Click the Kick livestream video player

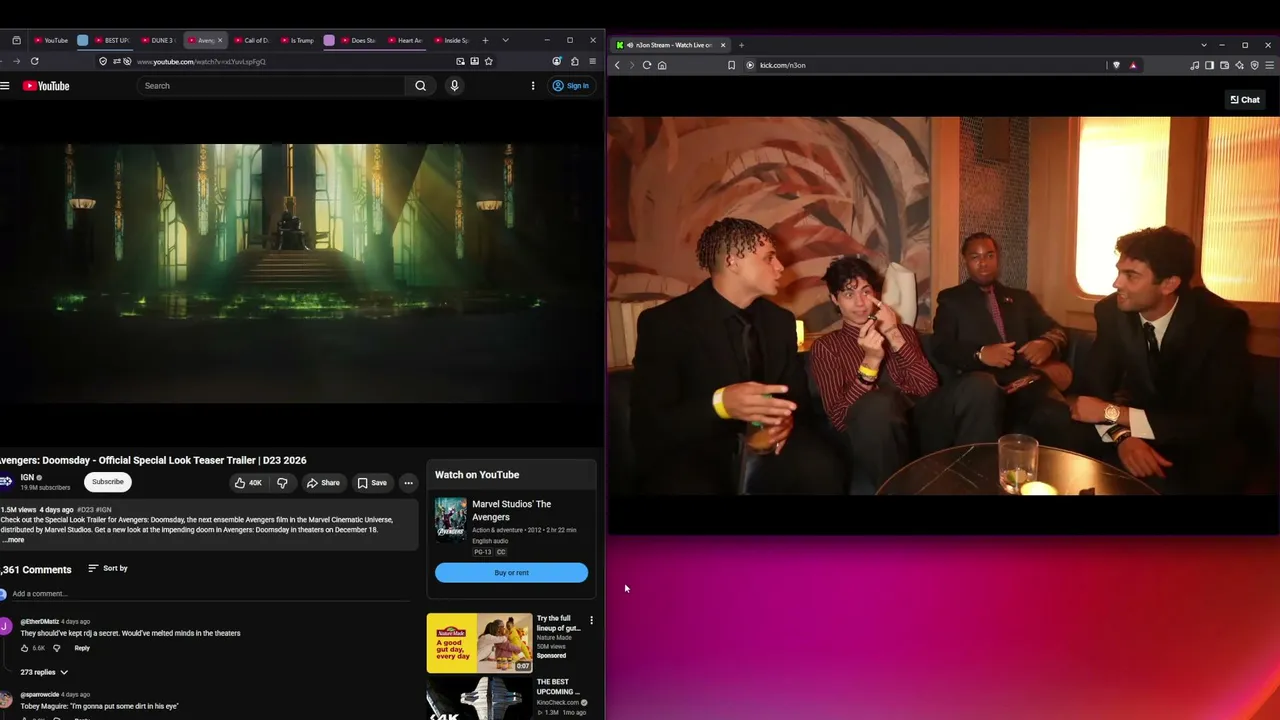point(943,306)
